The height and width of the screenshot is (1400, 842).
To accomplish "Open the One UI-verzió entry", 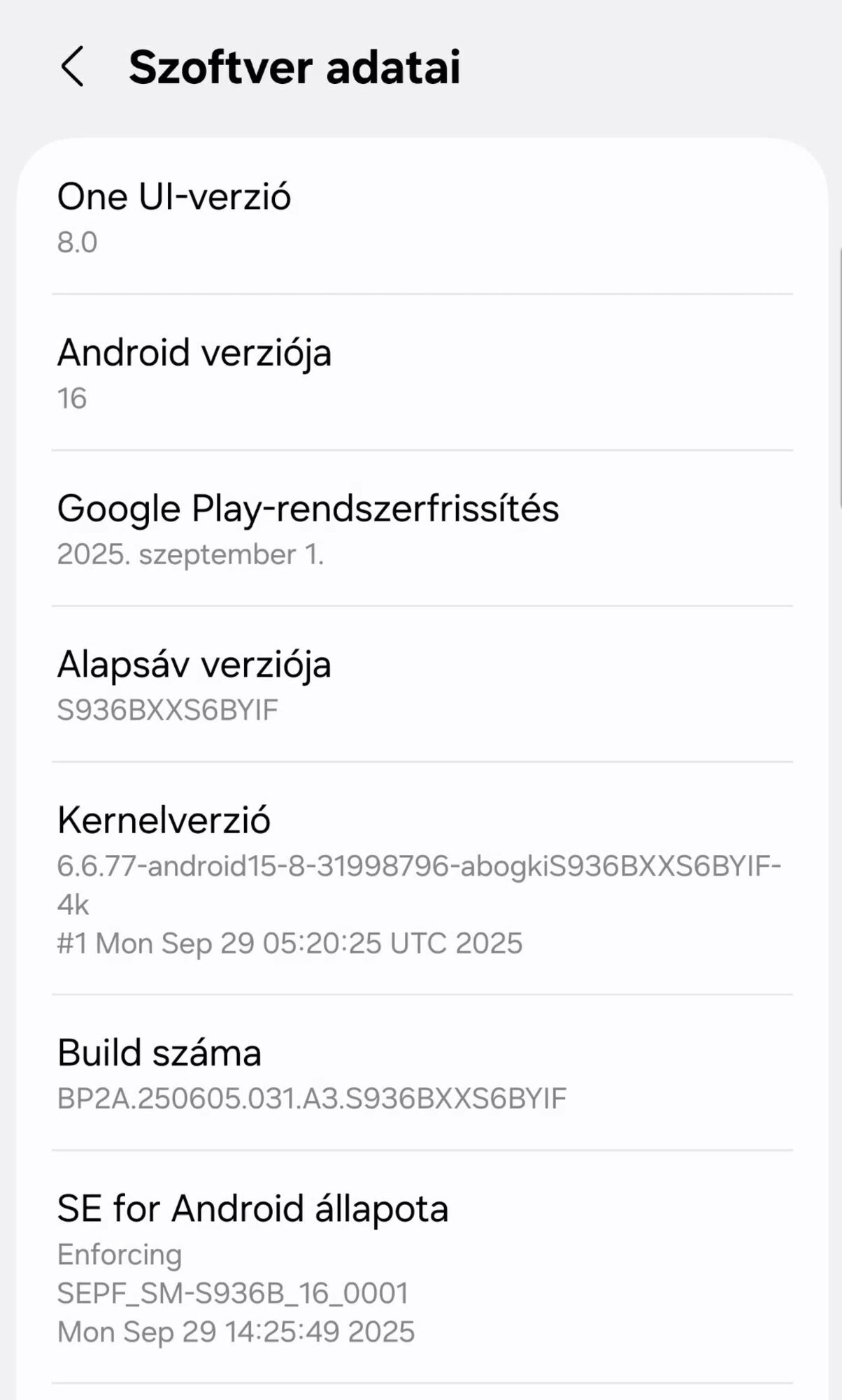I will tap(174, 196).
